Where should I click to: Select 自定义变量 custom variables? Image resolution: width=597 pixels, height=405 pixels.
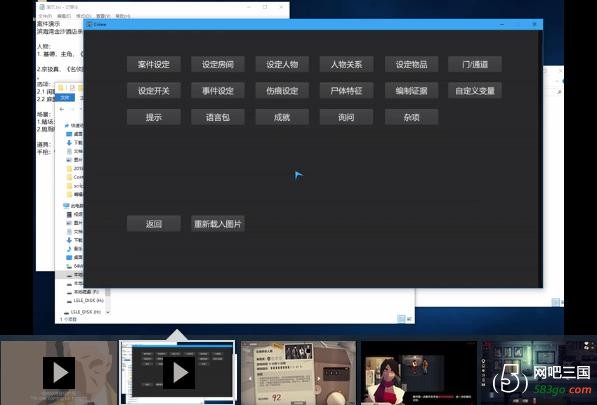click(475, 91)
